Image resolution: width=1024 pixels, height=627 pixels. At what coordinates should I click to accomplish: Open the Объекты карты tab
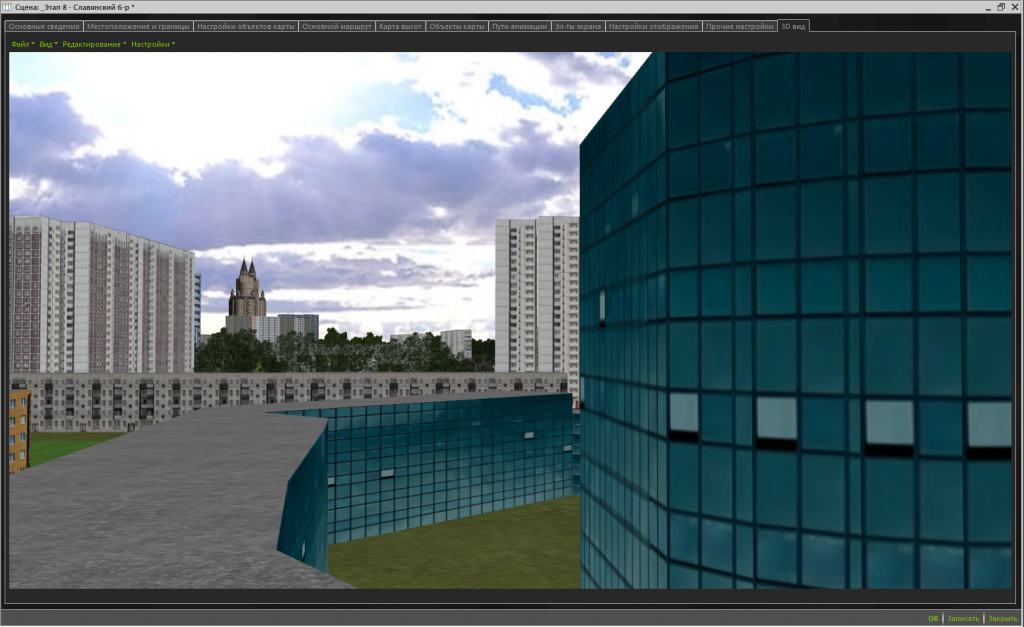(x=457, y=27)
